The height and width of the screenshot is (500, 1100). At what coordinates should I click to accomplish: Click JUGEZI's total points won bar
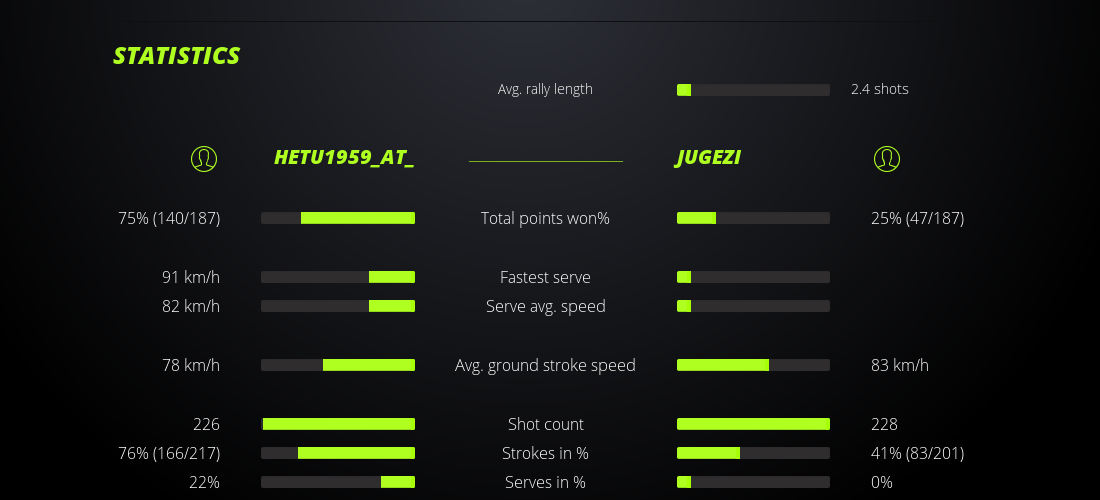[x=753, y=218]
